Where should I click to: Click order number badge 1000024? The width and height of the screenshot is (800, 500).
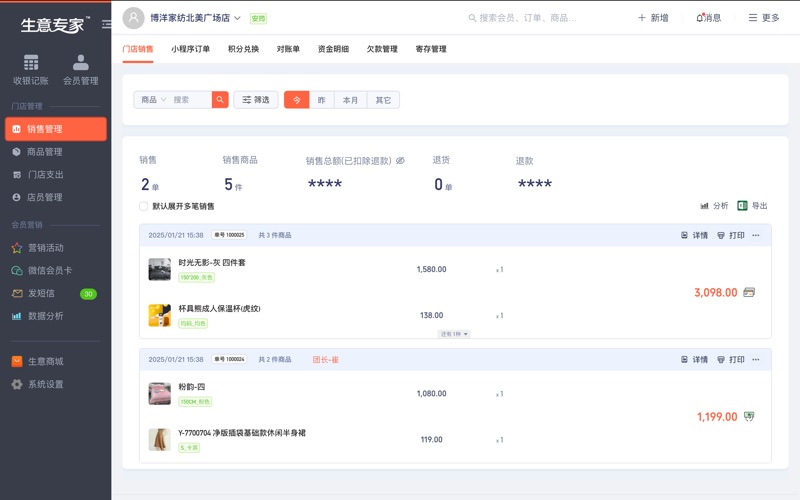[229, 359]
